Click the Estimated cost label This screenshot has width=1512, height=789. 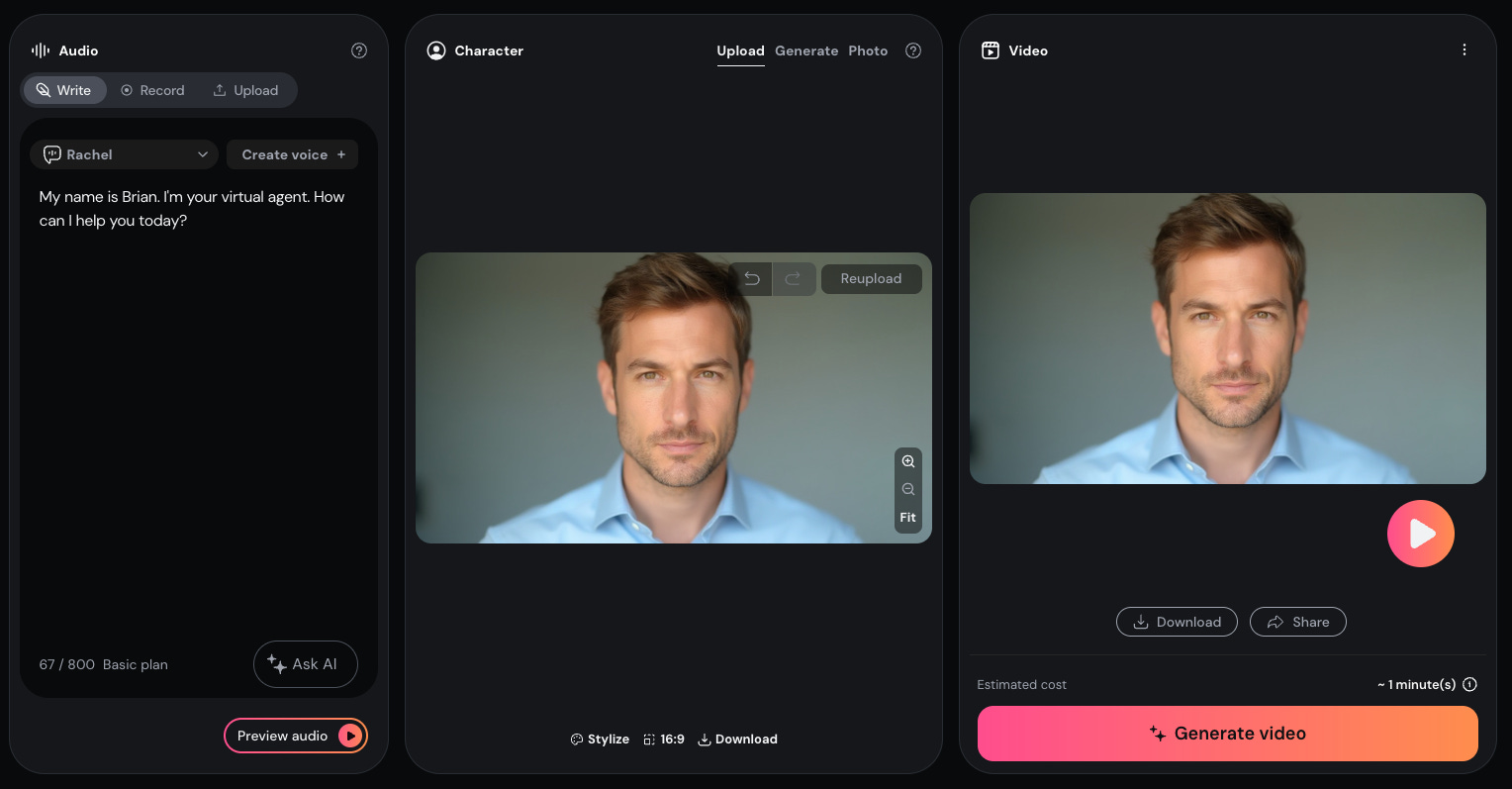1022,685
